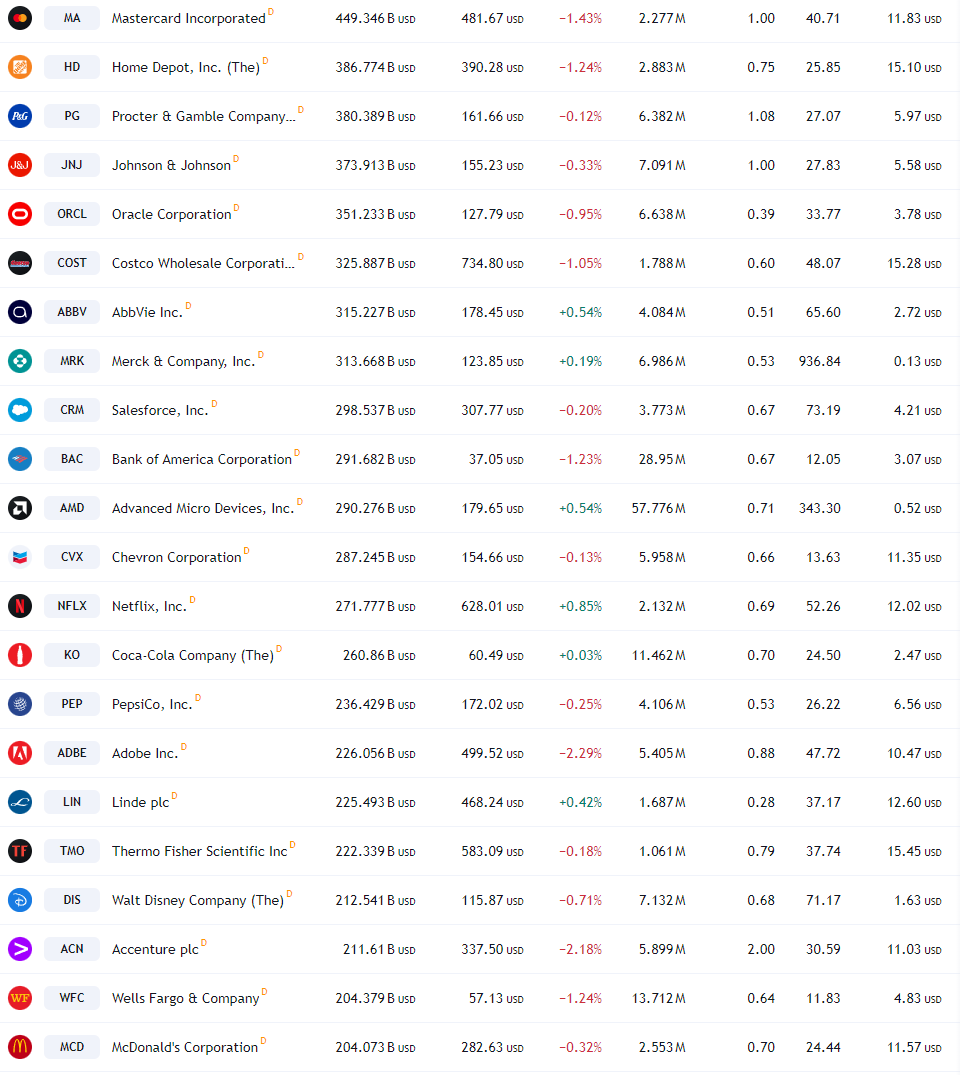Viewport: 960px width, 1075px height.
Task: Click the P&G logo icon
Action: pyautogui.click(x=20, y=116)
